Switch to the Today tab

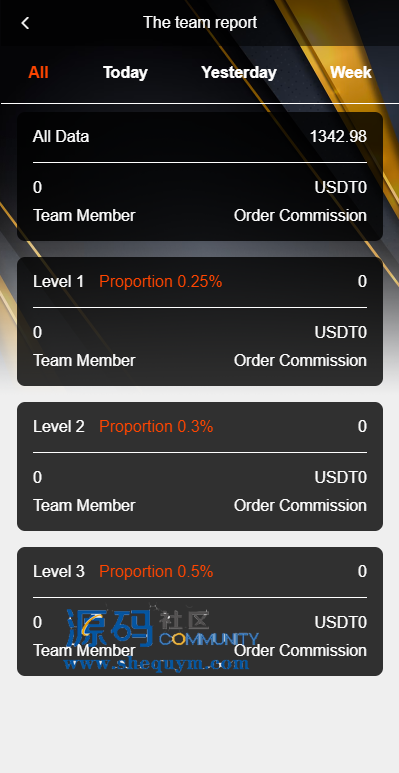point(125,72)
